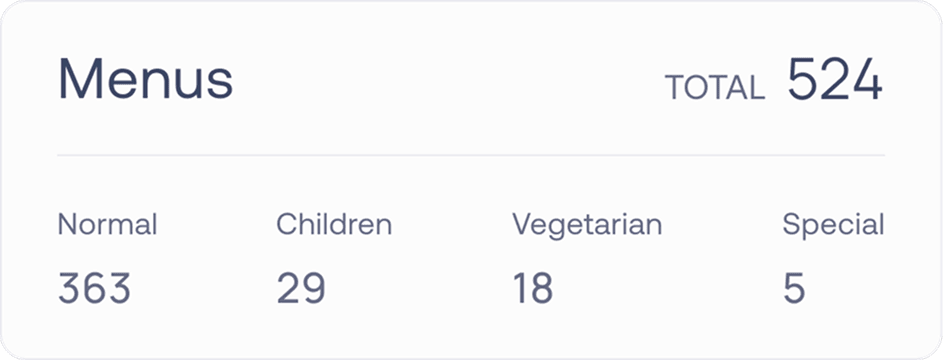Select the Vegetarian menus count 18
The image size is (943, 360).
[x=532, y=288]
